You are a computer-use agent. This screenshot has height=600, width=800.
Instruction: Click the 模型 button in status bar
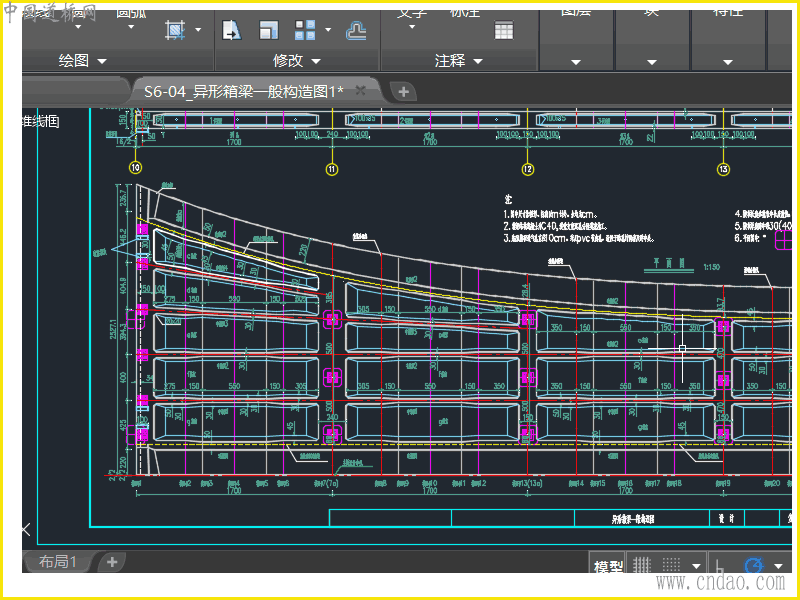point(608,567)
